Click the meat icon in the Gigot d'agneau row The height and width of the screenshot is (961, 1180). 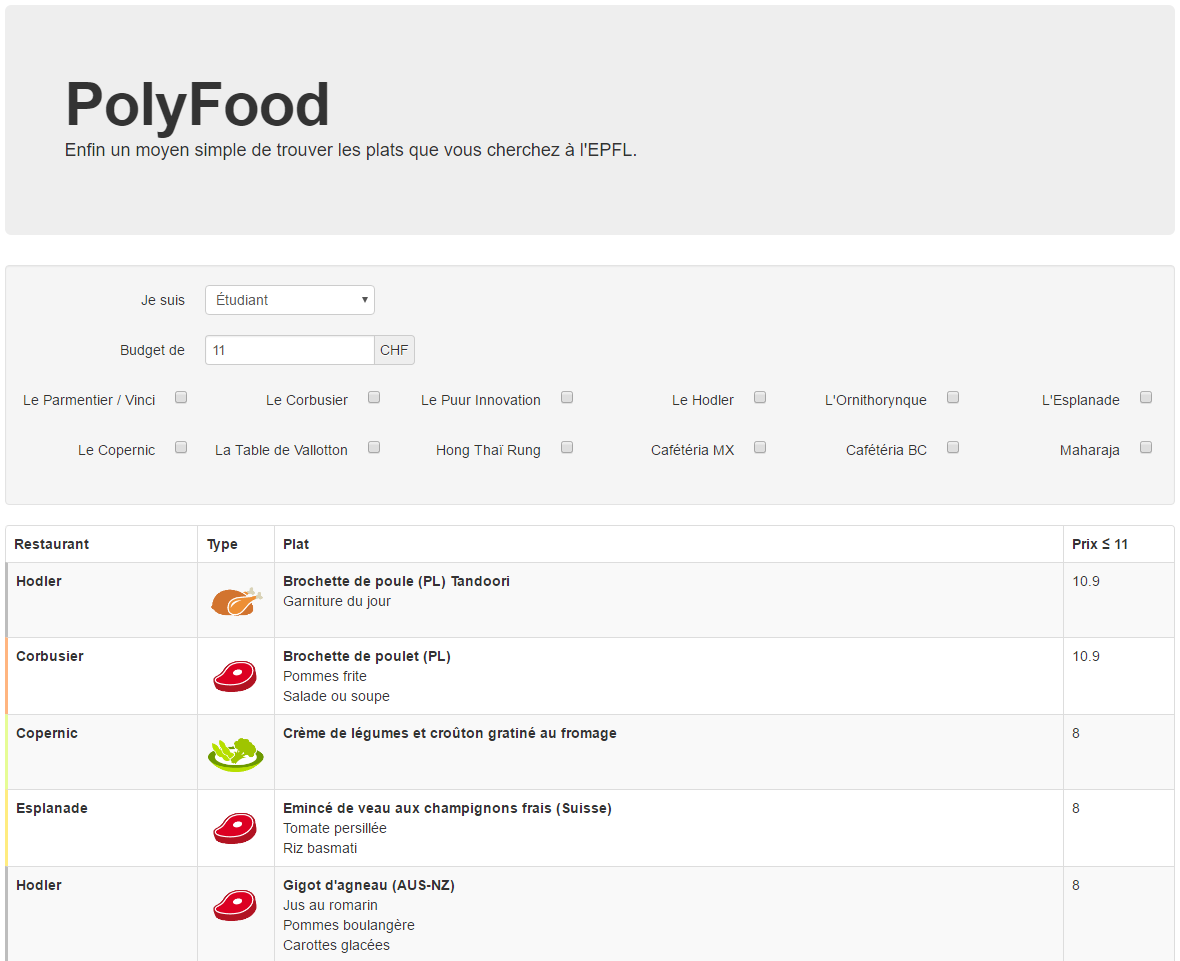pos(235,905)
